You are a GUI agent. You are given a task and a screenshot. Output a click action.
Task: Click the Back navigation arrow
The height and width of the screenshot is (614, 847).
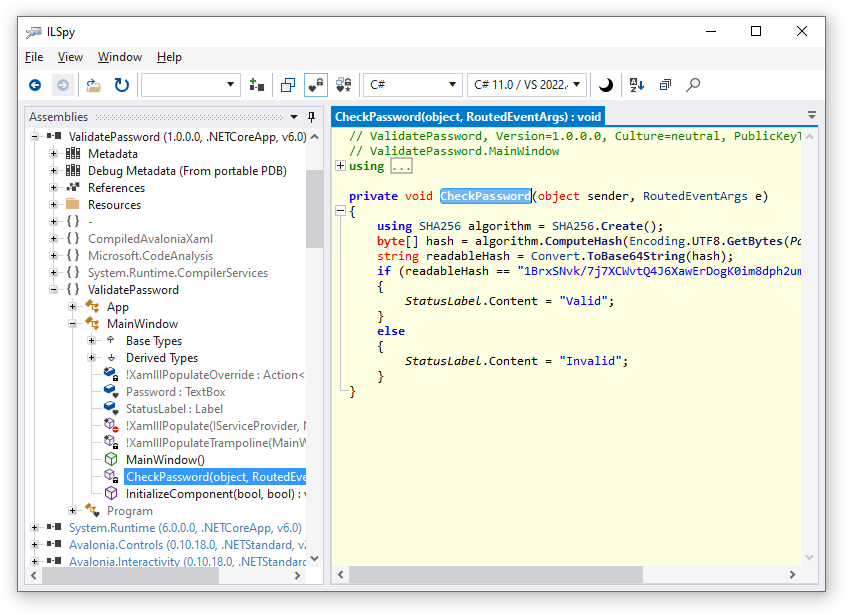(35, 86)
